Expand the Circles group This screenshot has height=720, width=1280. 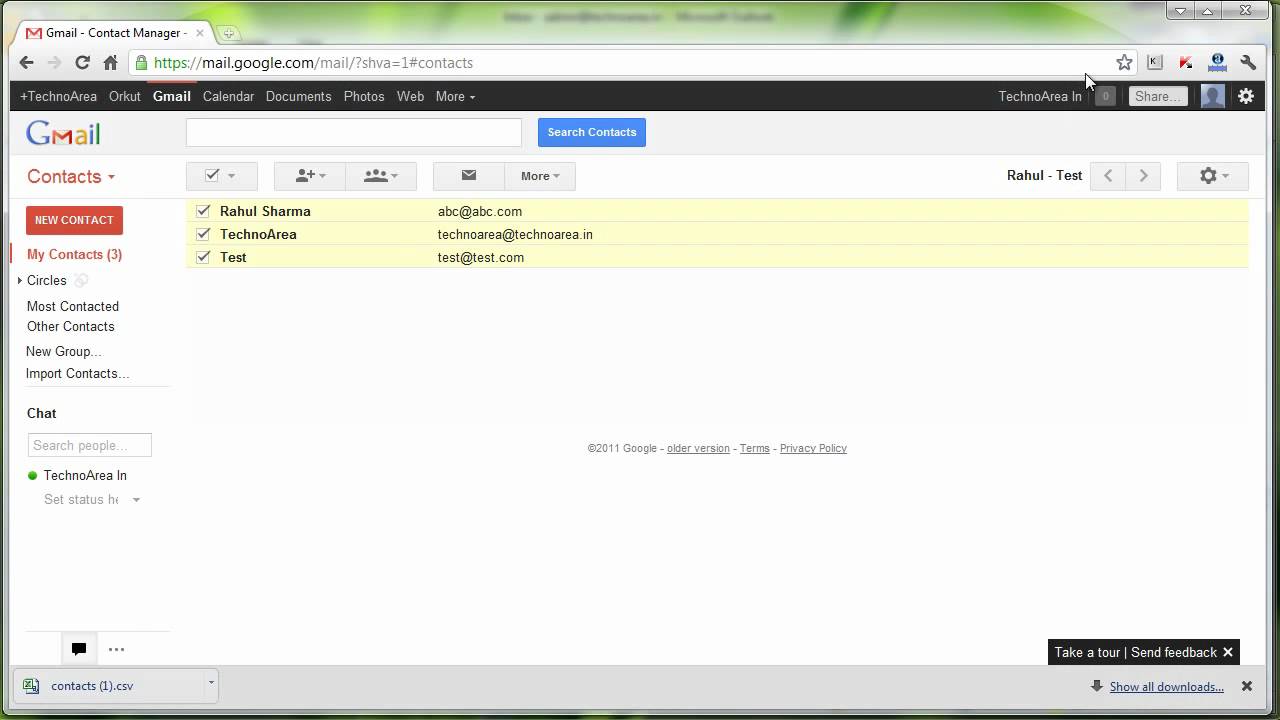point(20,281)
